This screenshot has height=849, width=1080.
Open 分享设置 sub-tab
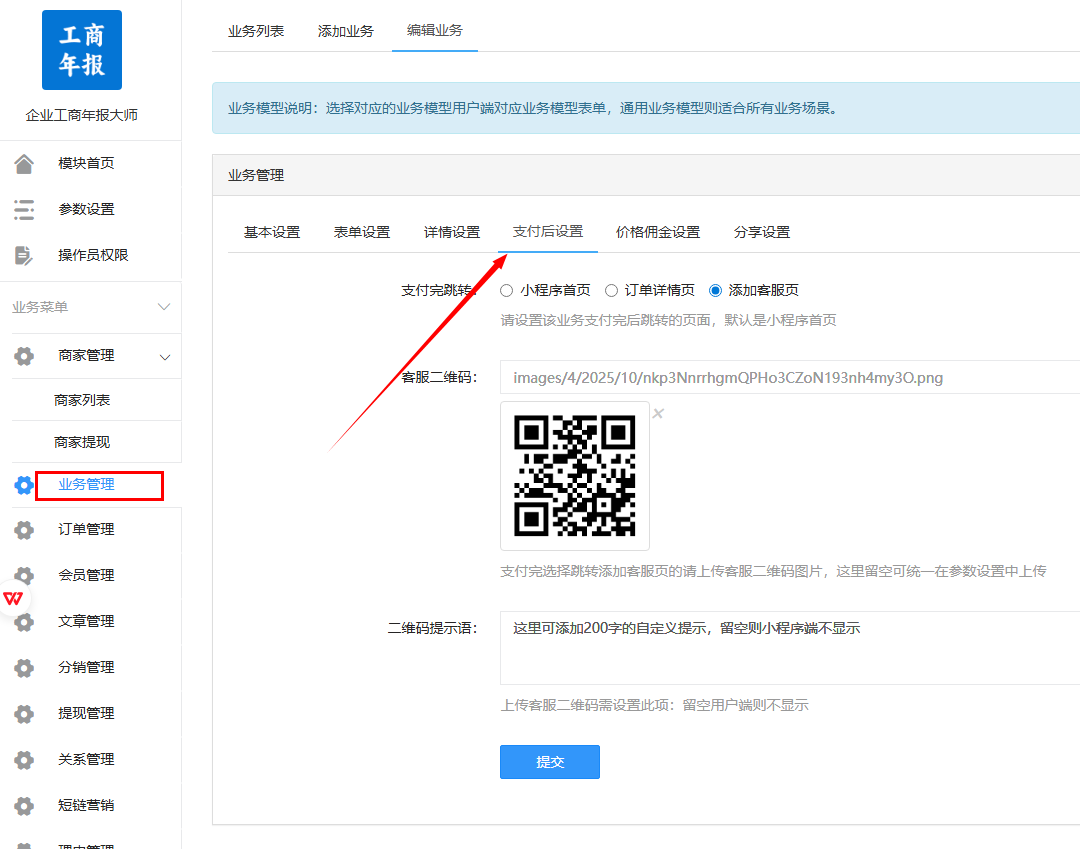pyautogui.click(x=762, y=232)
